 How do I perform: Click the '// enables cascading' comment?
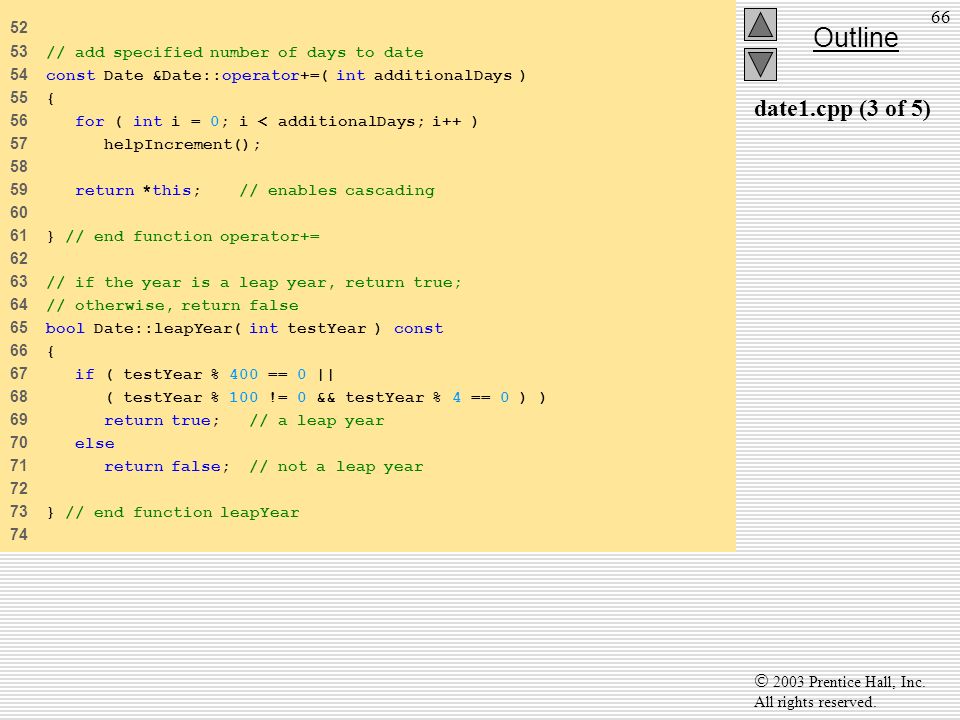[x=337, y=190]
